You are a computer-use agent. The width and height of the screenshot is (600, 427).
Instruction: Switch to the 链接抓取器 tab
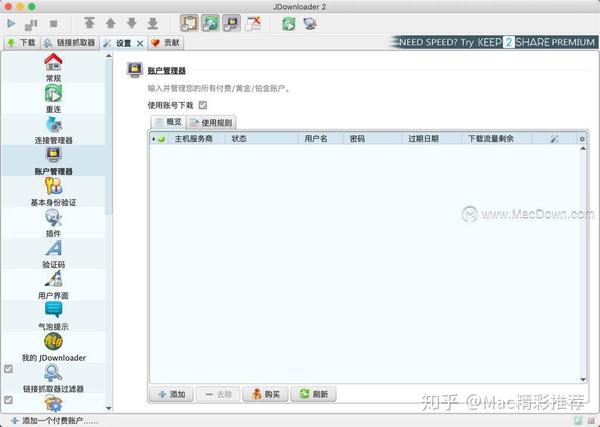(69, 43)
